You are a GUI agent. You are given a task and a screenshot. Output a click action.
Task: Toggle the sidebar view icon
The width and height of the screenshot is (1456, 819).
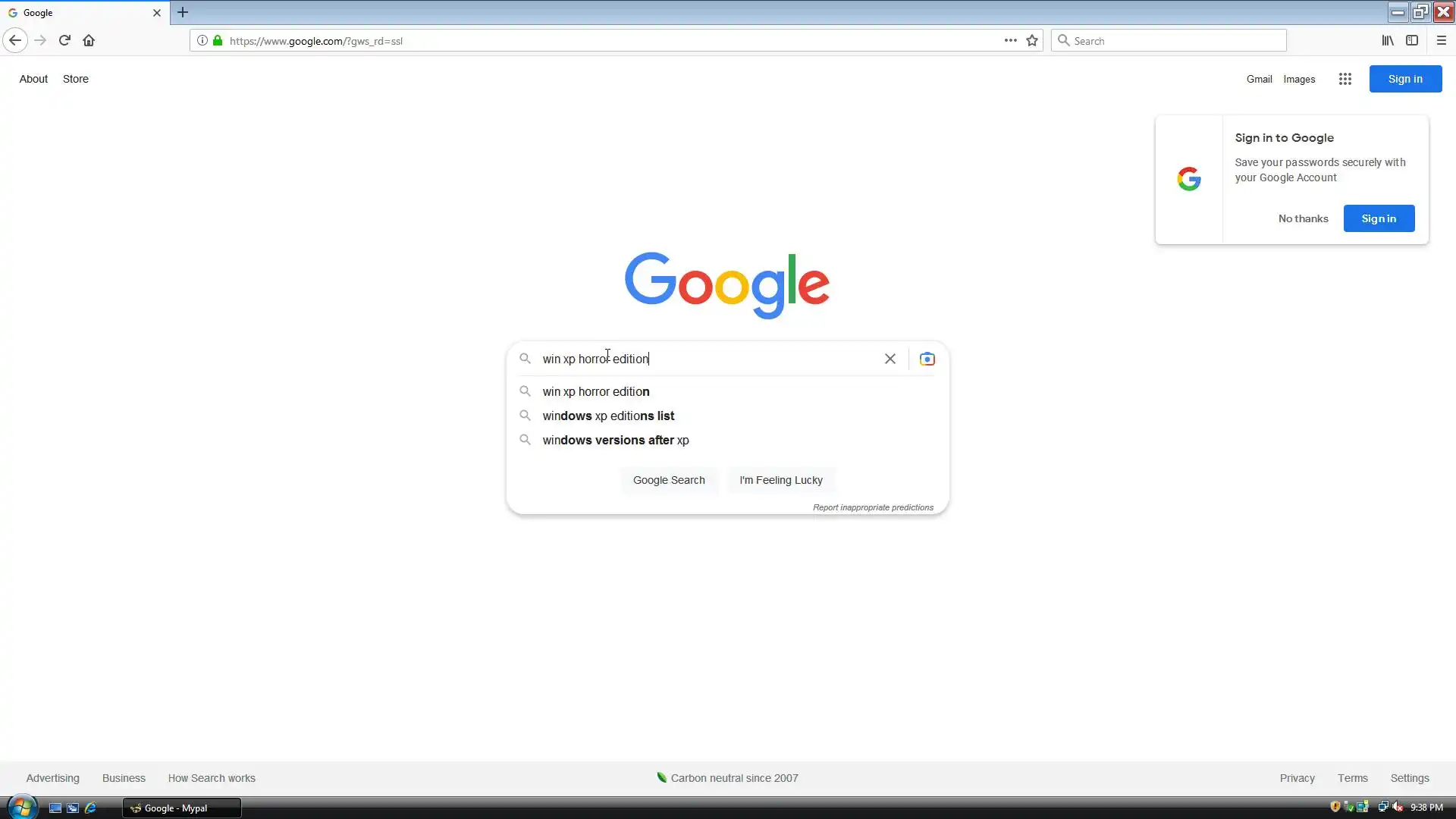coord(1411,40)
